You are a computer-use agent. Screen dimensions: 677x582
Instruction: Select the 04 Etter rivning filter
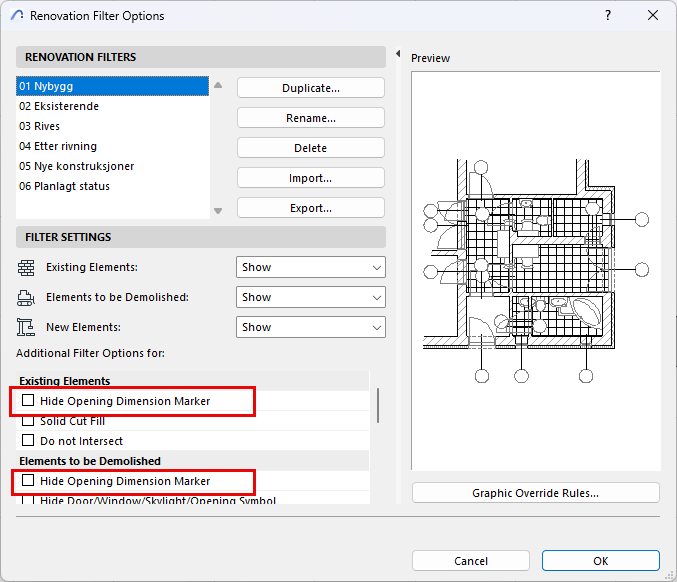point(58,146)
